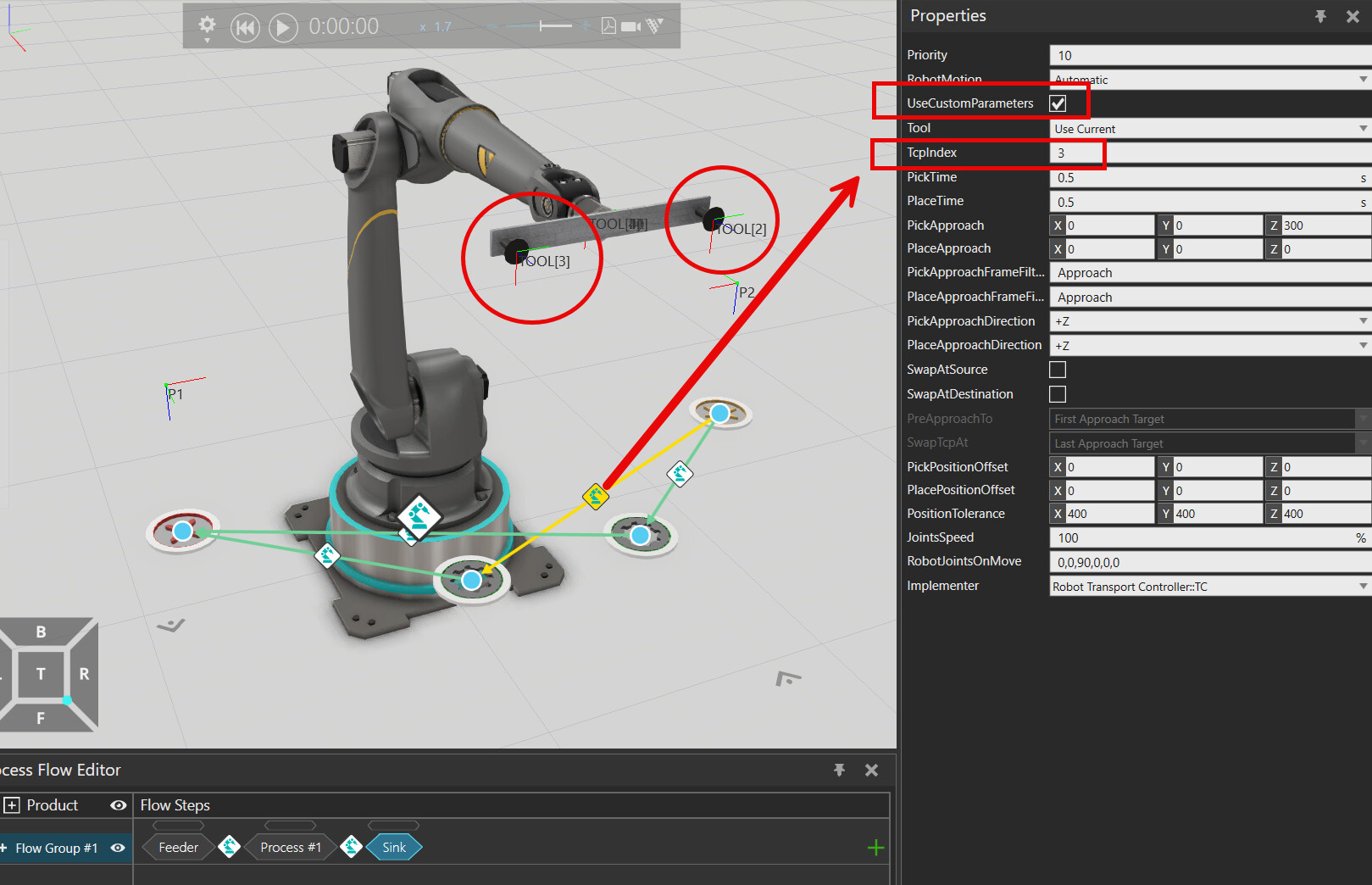The image size is (1372, 885).
Task: Open simulation settings gear
Action: 207,25
